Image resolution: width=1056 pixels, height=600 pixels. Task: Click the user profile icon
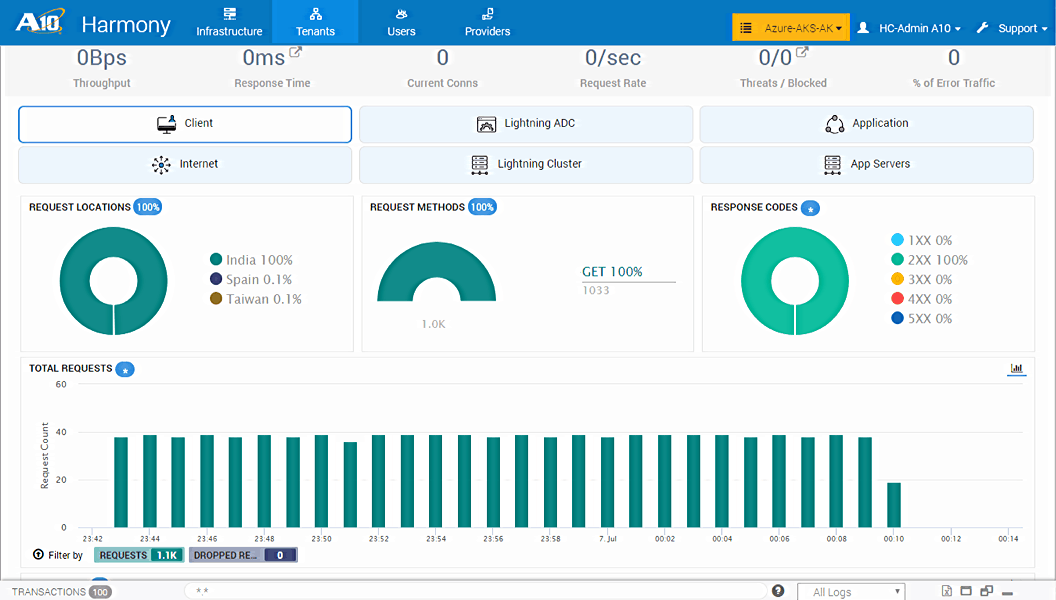tap(863, 28)
